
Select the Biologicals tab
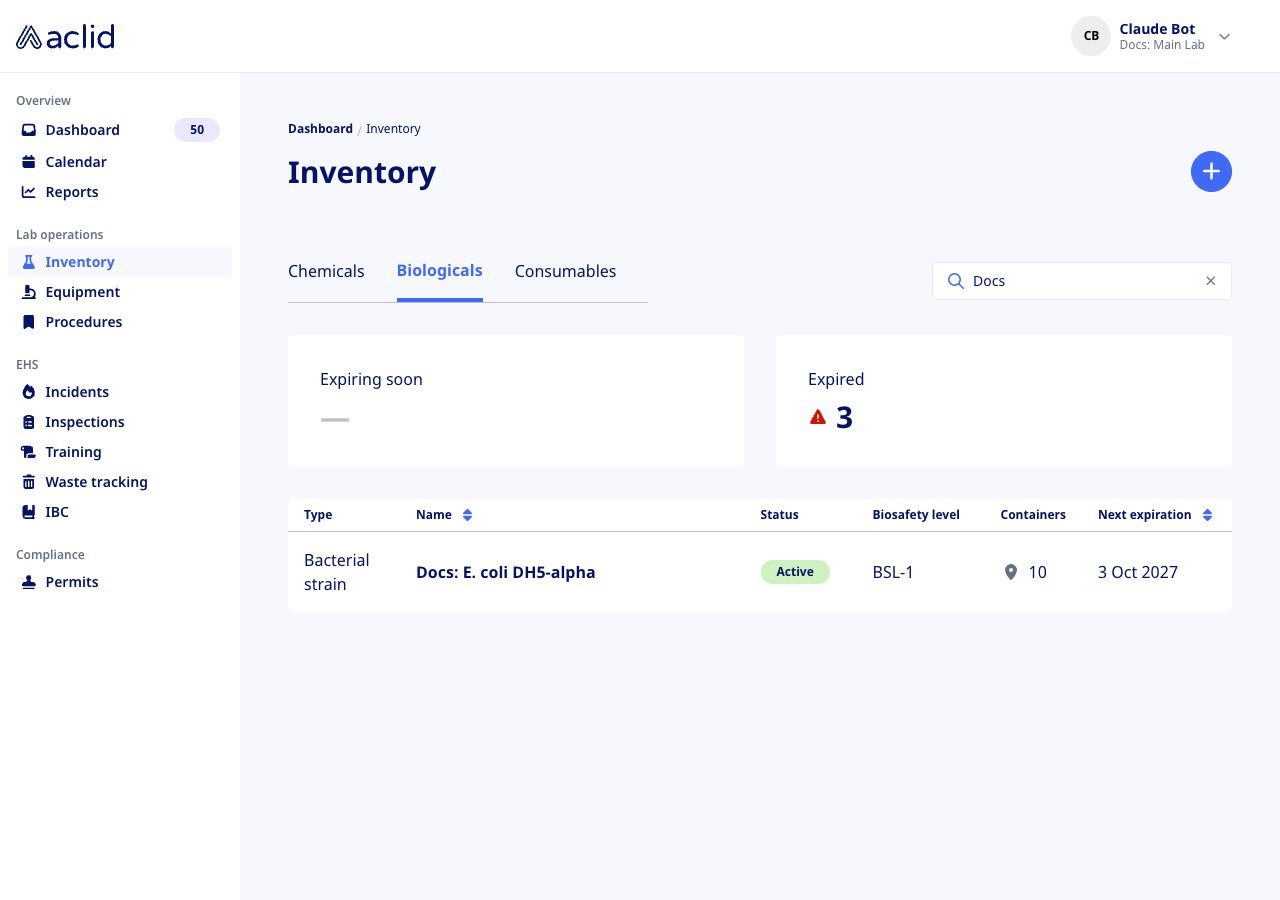(x=440, y=271)
